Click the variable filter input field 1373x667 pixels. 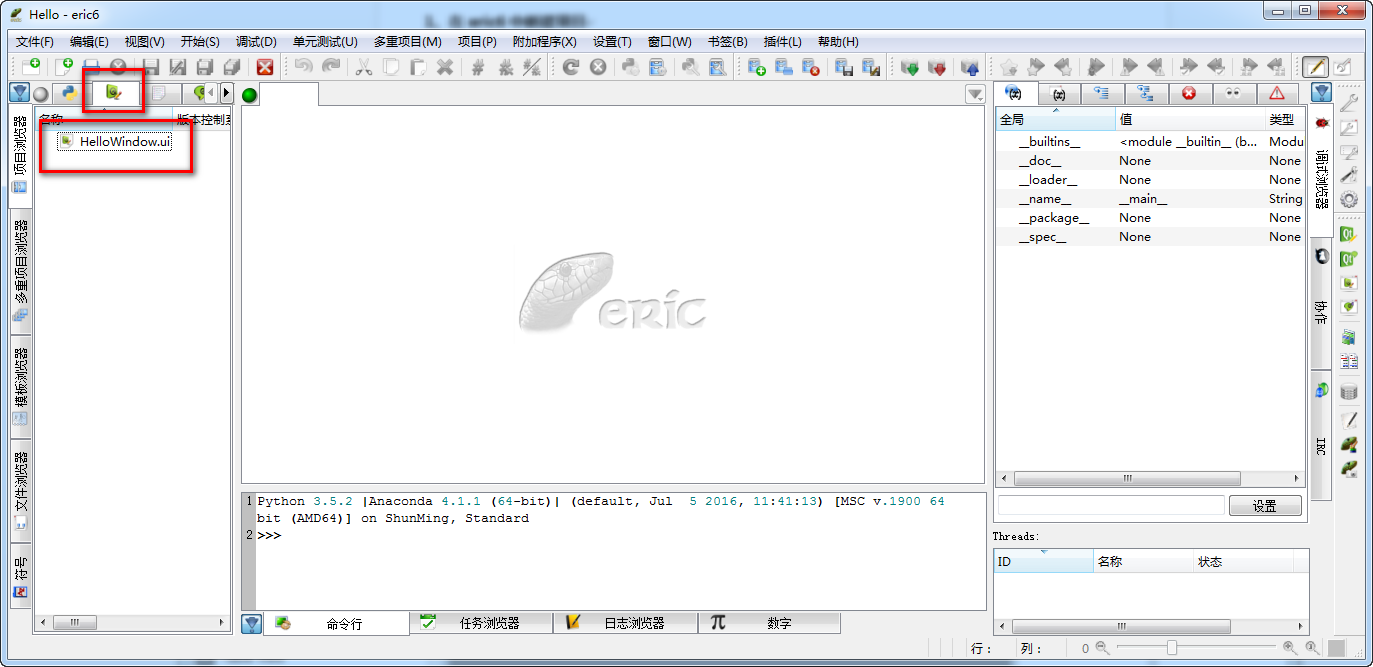1111,505
